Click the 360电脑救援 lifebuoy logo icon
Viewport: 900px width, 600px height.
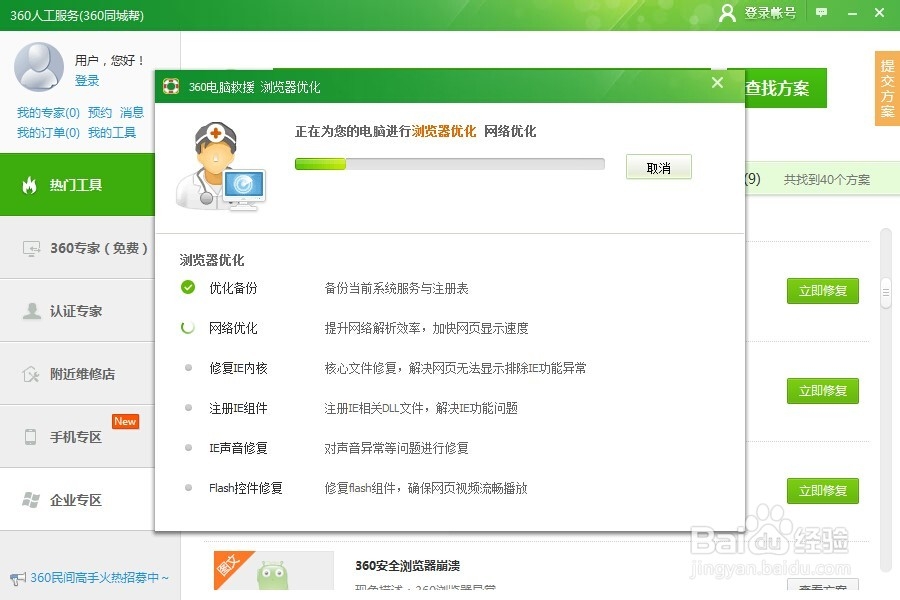click(171, 86)
